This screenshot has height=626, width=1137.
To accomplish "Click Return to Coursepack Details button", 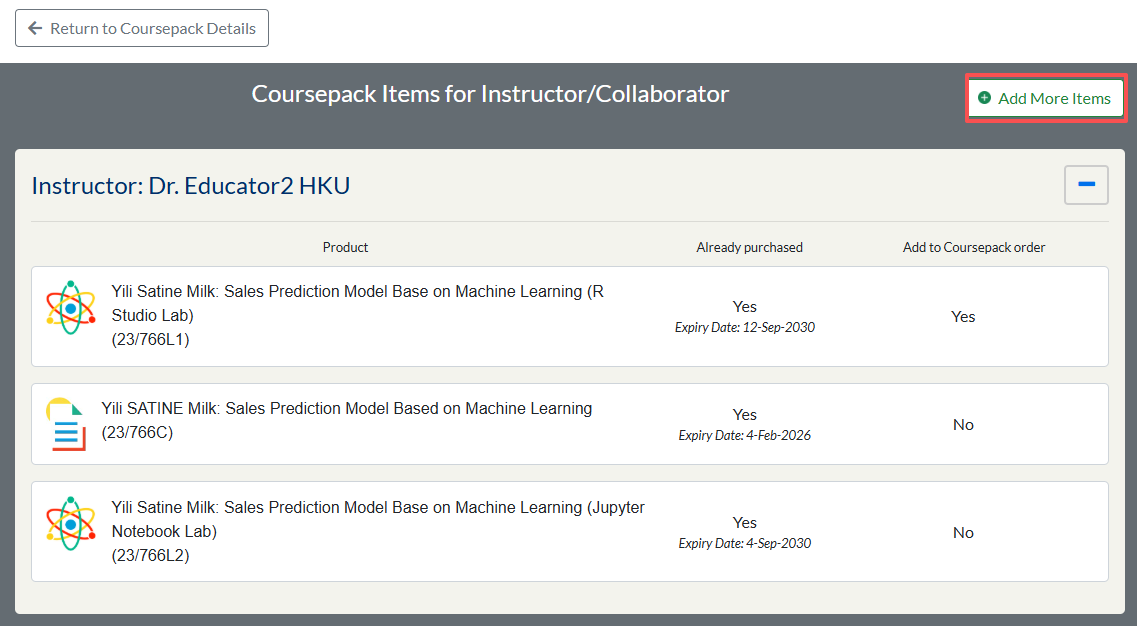I will coord(141,28).
